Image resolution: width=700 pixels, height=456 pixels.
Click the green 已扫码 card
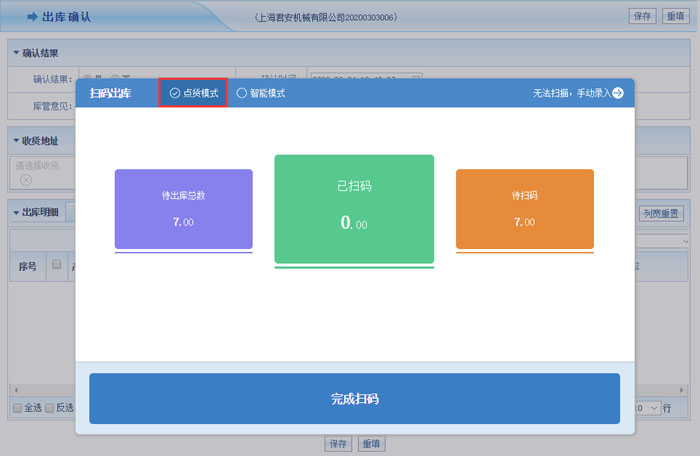(354, 208)
